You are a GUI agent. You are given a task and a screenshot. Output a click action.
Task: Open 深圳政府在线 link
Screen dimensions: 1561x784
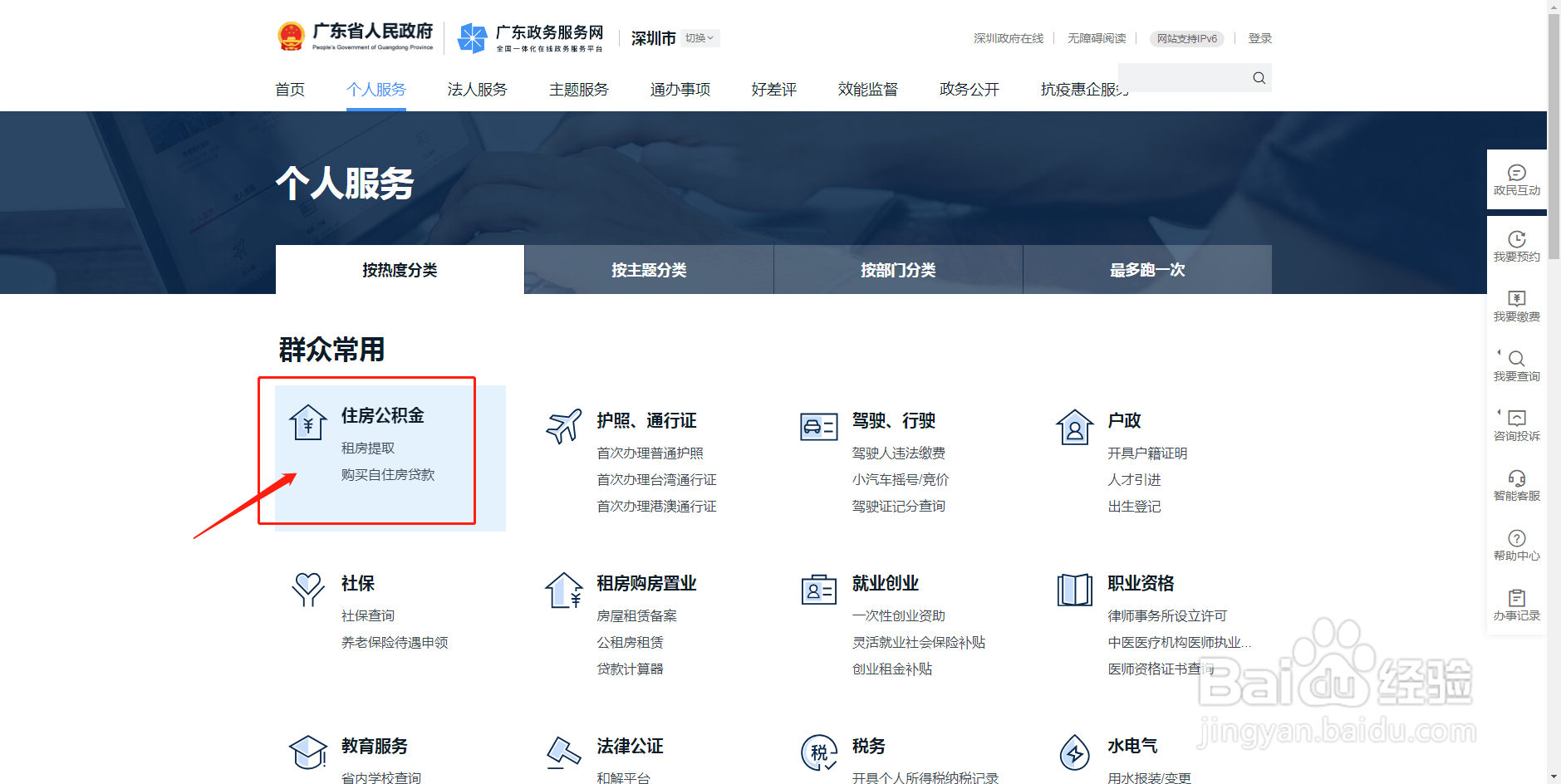tap(1009, 38)
